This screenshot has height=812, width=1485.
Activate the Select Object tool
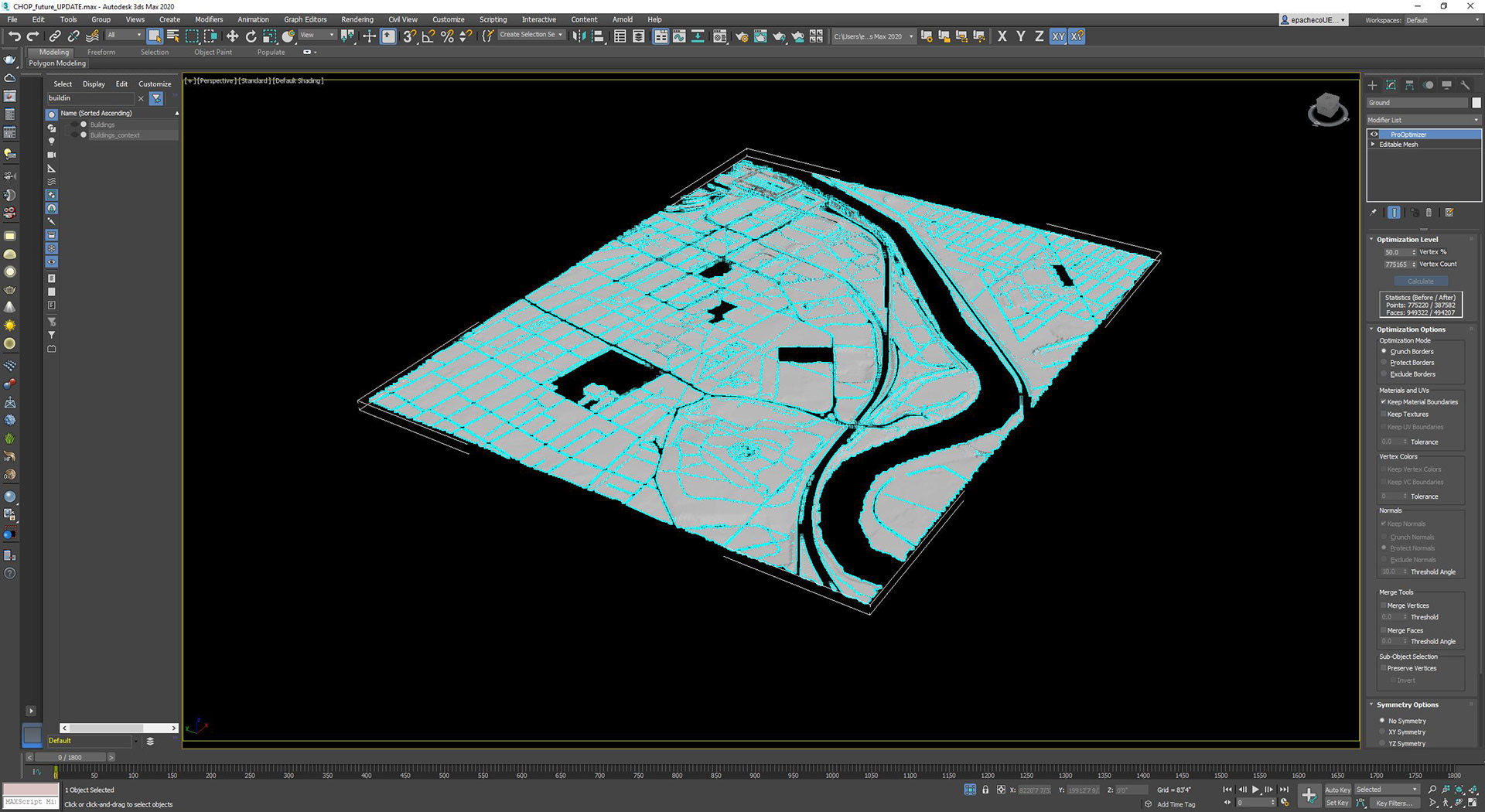(155, 36)
